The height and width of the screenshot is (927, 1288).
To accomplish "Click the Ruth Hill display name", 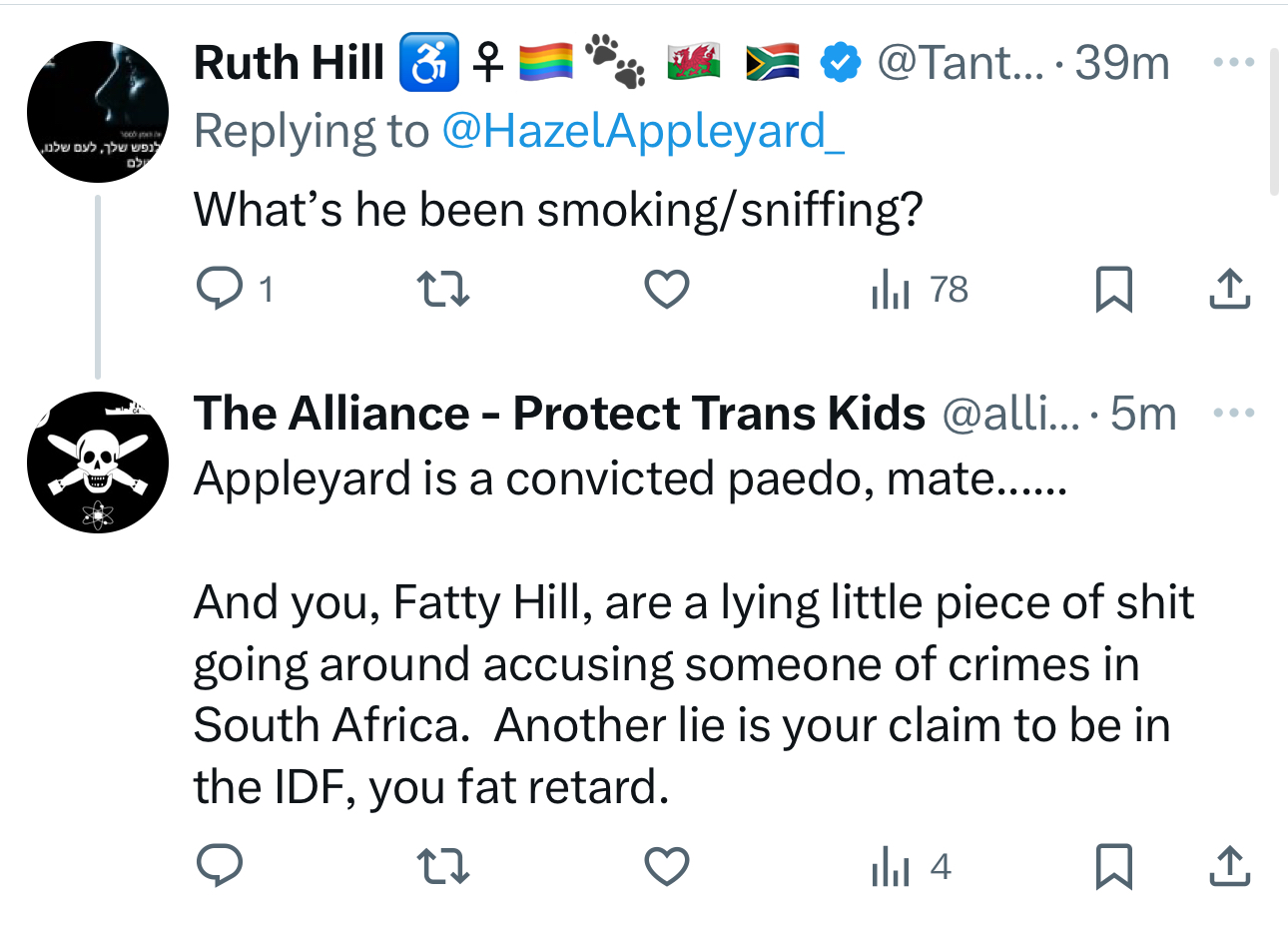I will click(289, 63).
